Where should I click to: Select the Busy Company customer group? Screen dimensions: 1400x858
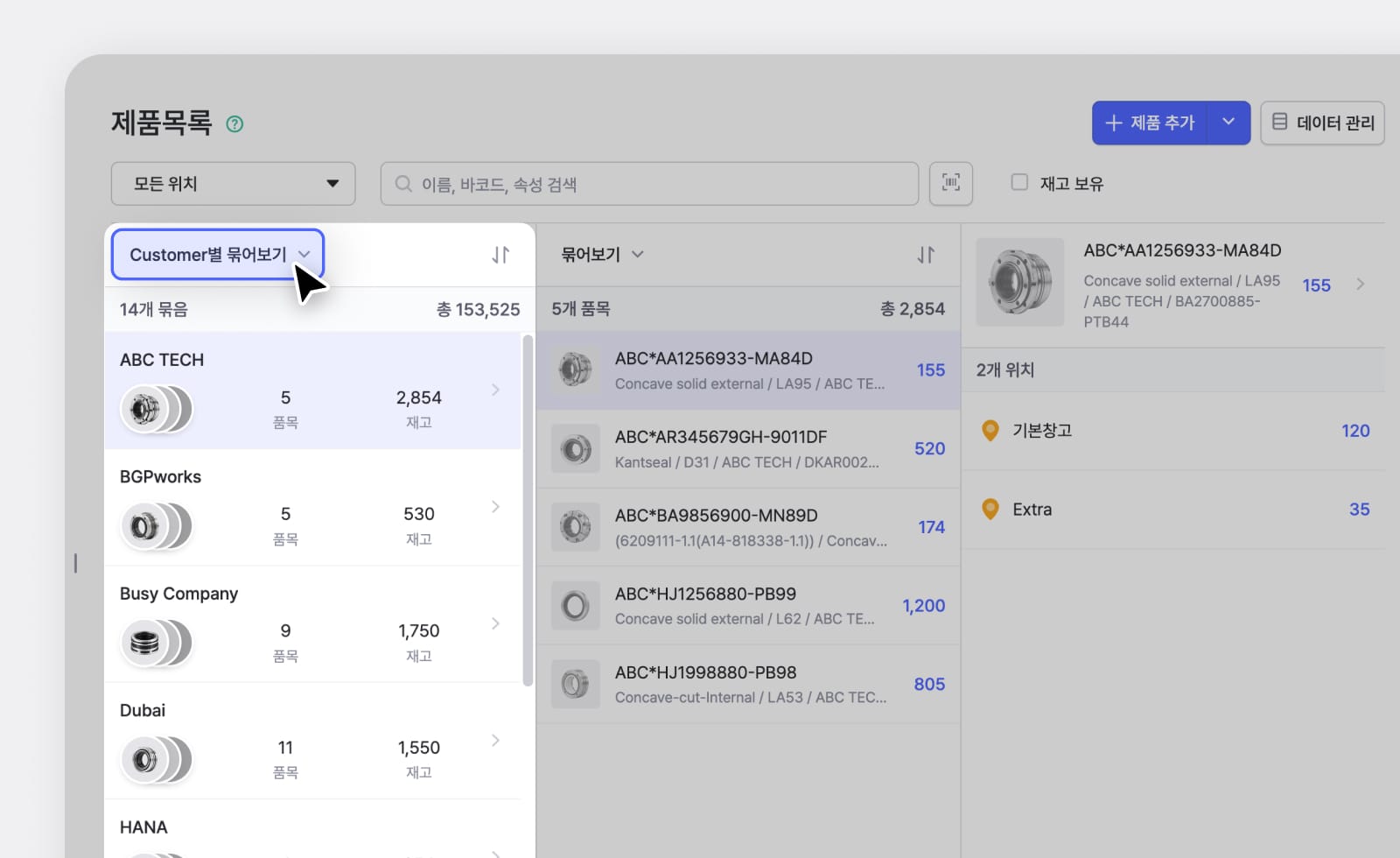[x=312, y=624]
